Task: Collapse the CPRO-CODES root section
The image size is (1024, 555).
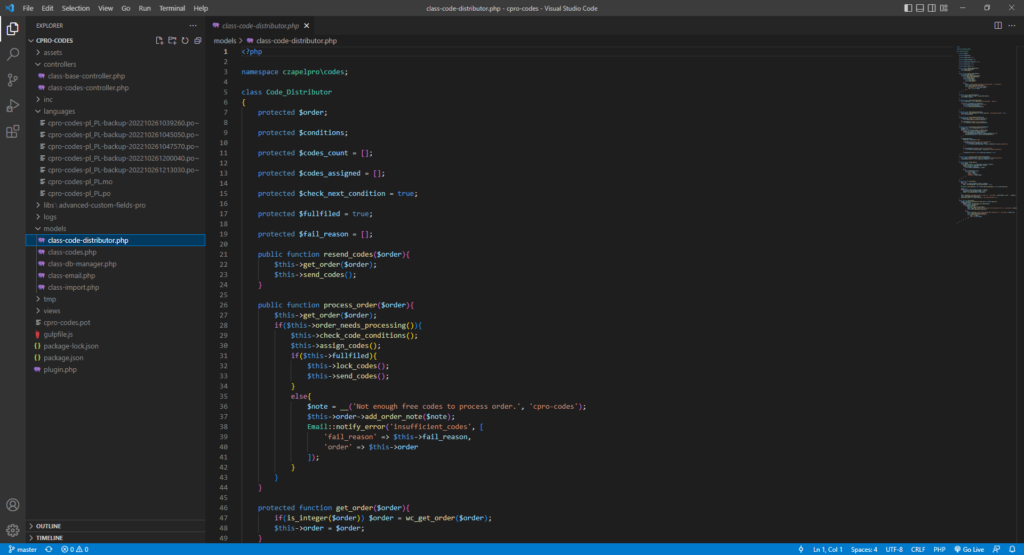Action: coord(54,40)
